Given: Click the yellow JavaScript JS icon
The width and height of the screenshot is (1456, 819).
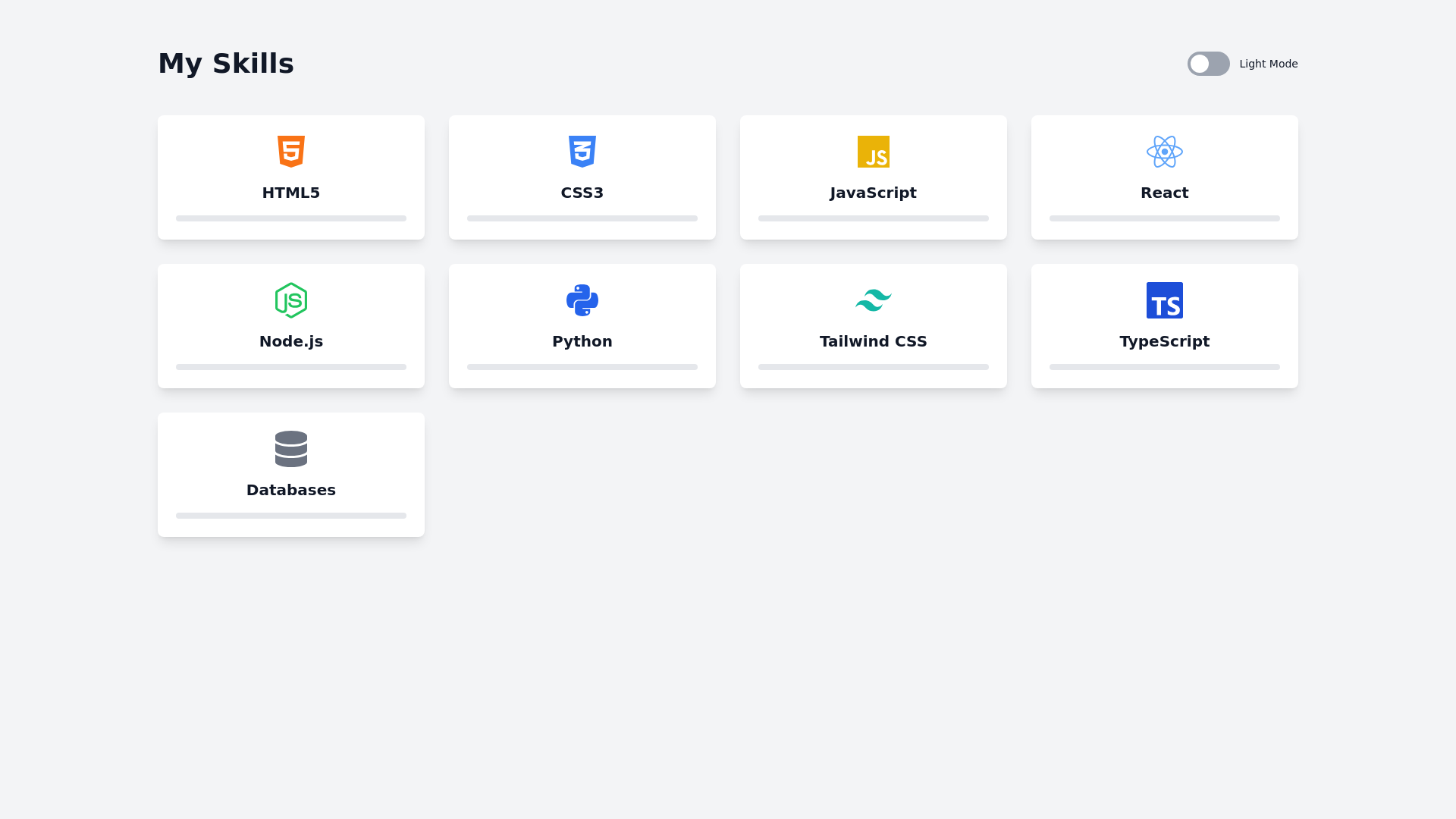Looking at the screenshot, I should click(x=874, y=152).
